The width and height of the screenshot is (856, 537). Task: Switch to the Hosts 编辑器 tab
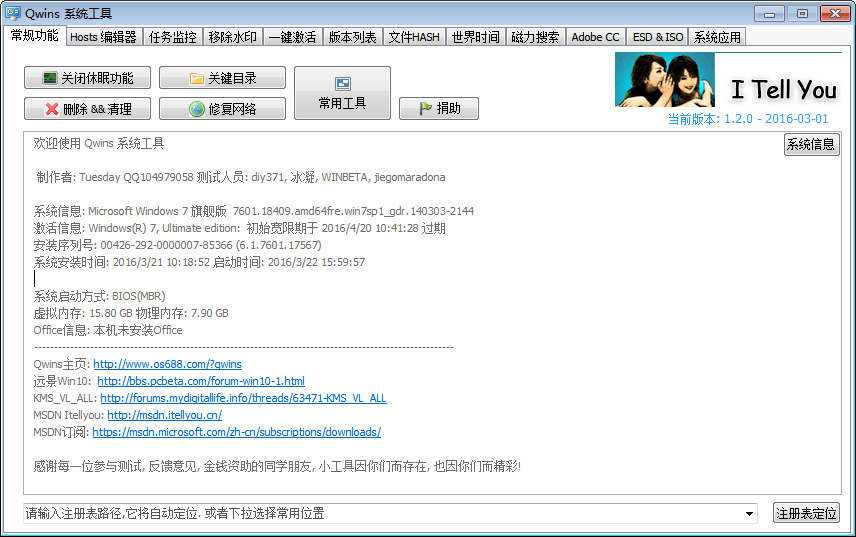(104, 37)
